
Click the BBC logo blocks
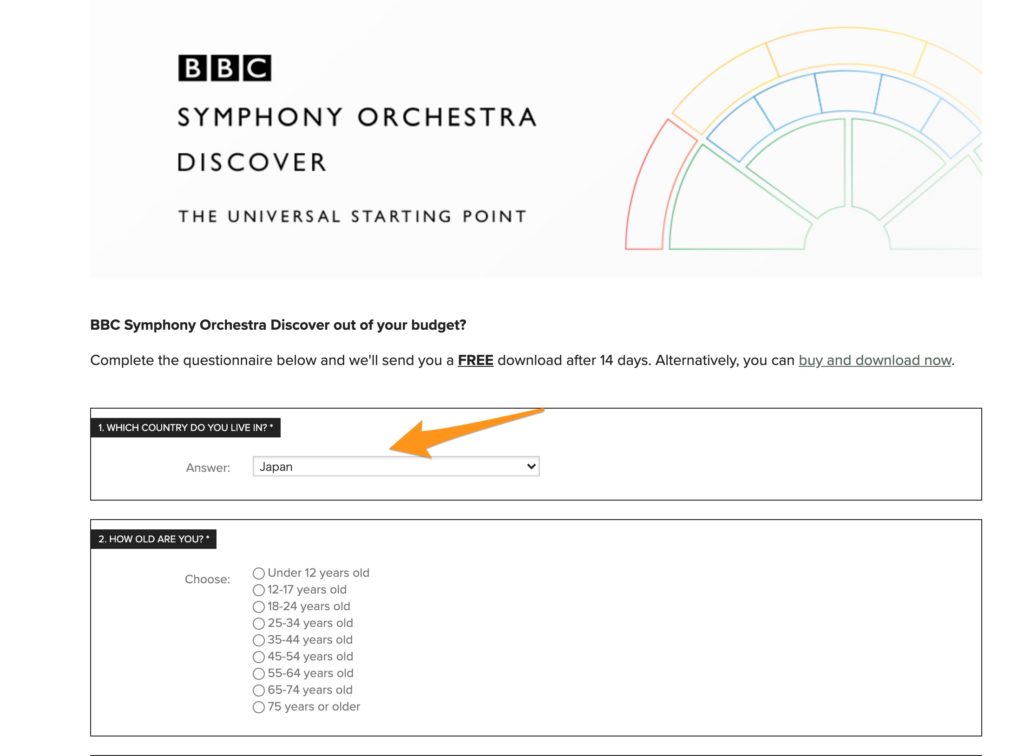pyautogui.click(x=224, y=68)
